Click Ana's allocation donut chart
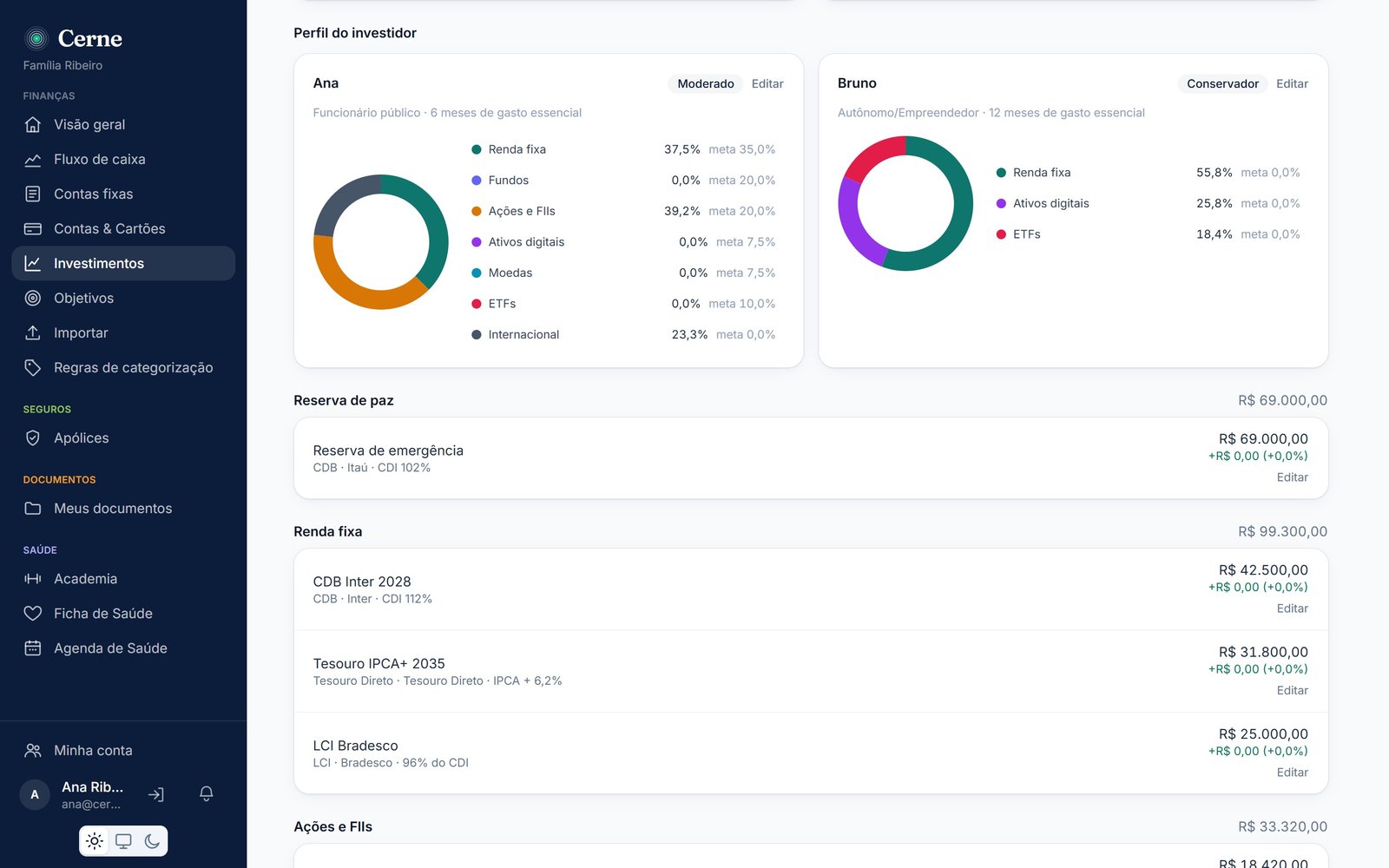1389x868 pixels. (x=381, y=242)
